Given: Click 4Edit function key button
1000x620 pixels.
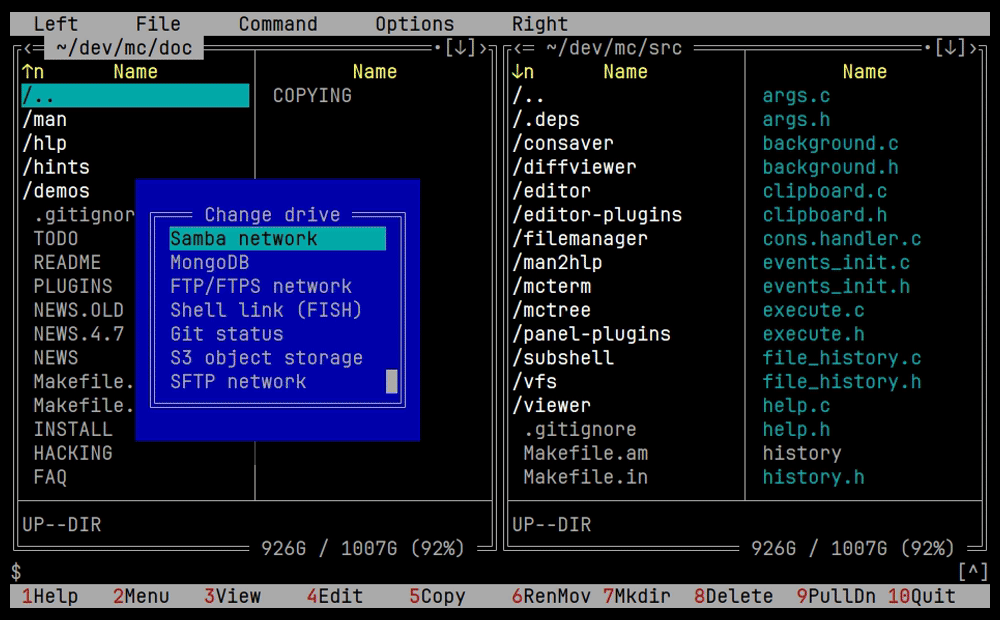Looking at the screenshot, I should click(334, 596).
